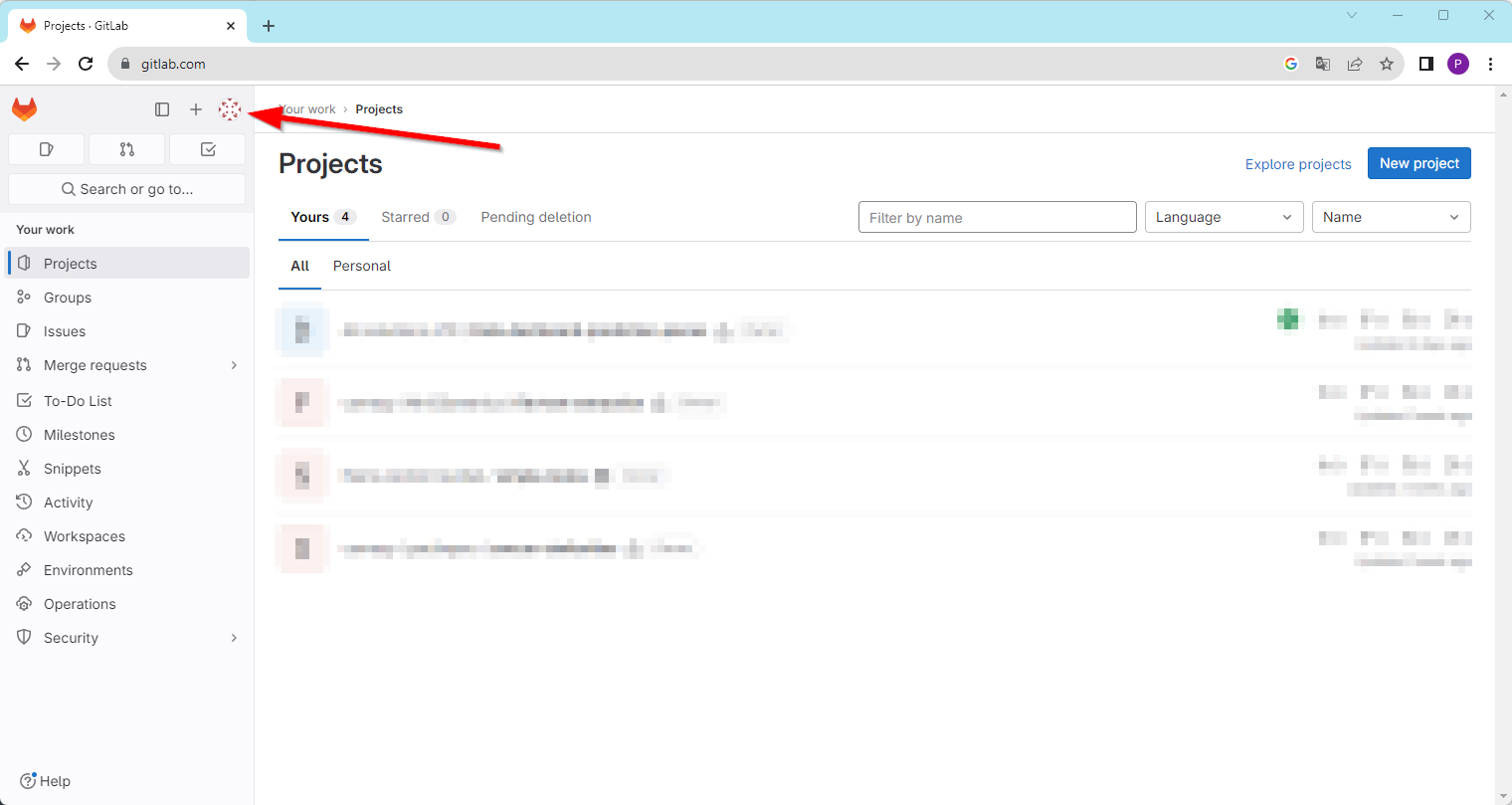
Task: Switch to the Pending deletion tab
Action: click(x=536, y=217)
